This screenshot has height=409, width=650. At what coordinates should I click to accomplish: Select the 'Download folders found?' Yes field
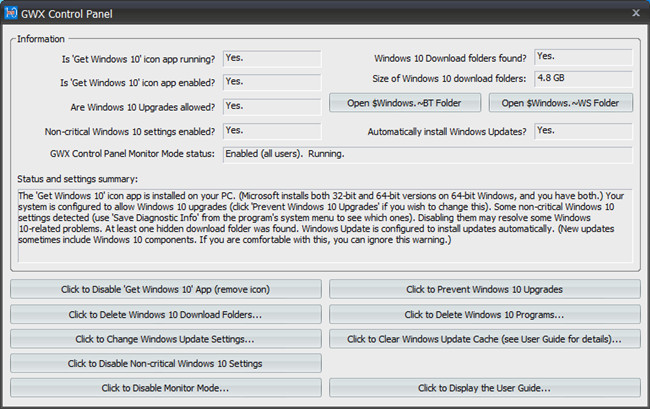(584, 57)
